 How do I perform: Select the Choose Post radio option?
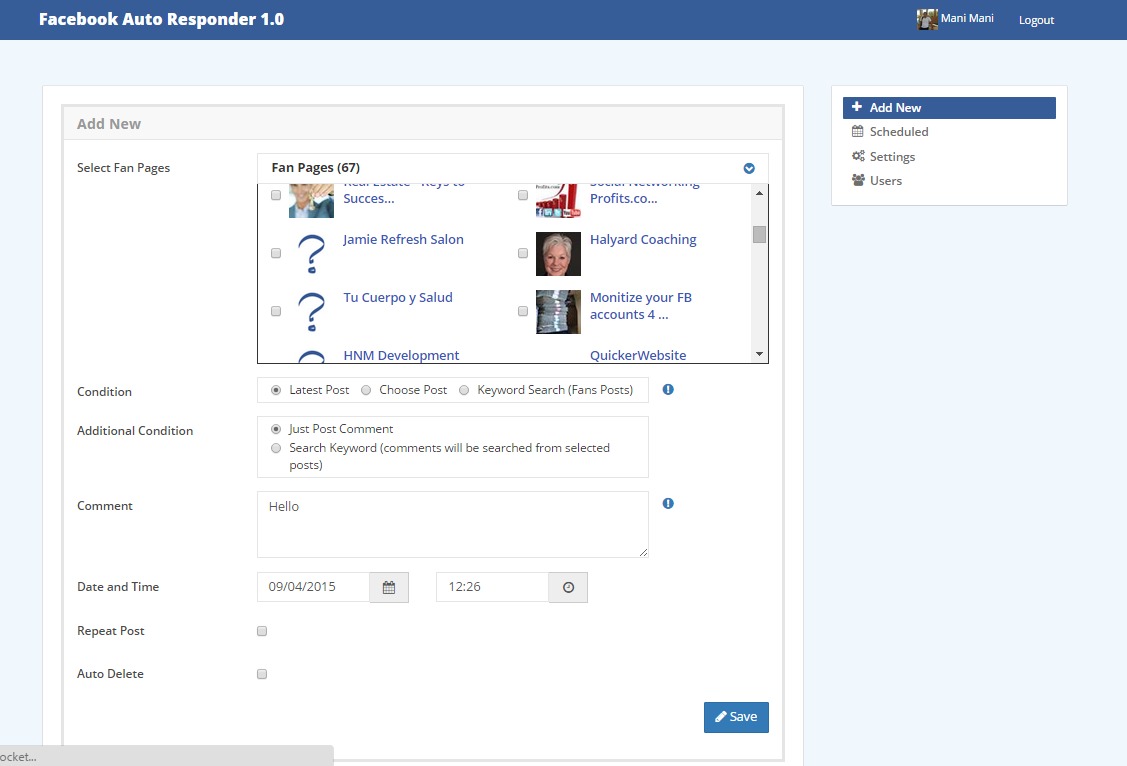366,390
